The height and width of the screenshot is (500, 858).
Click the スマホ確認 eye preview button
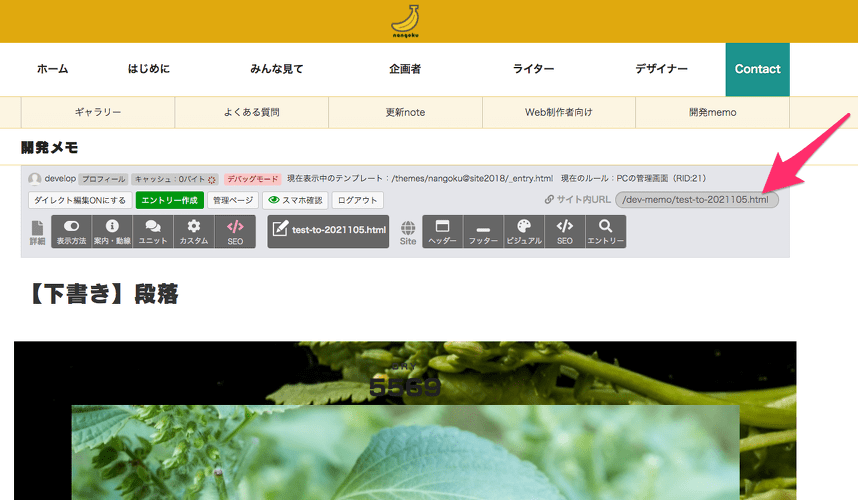tap(295, 200)
